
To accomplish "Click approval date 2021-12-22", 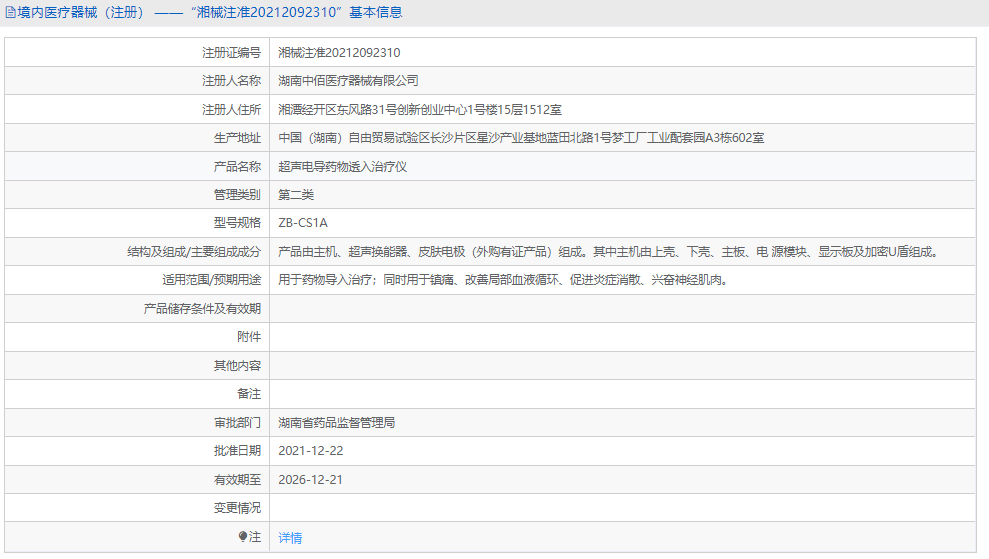I will (x=311, y=451).
